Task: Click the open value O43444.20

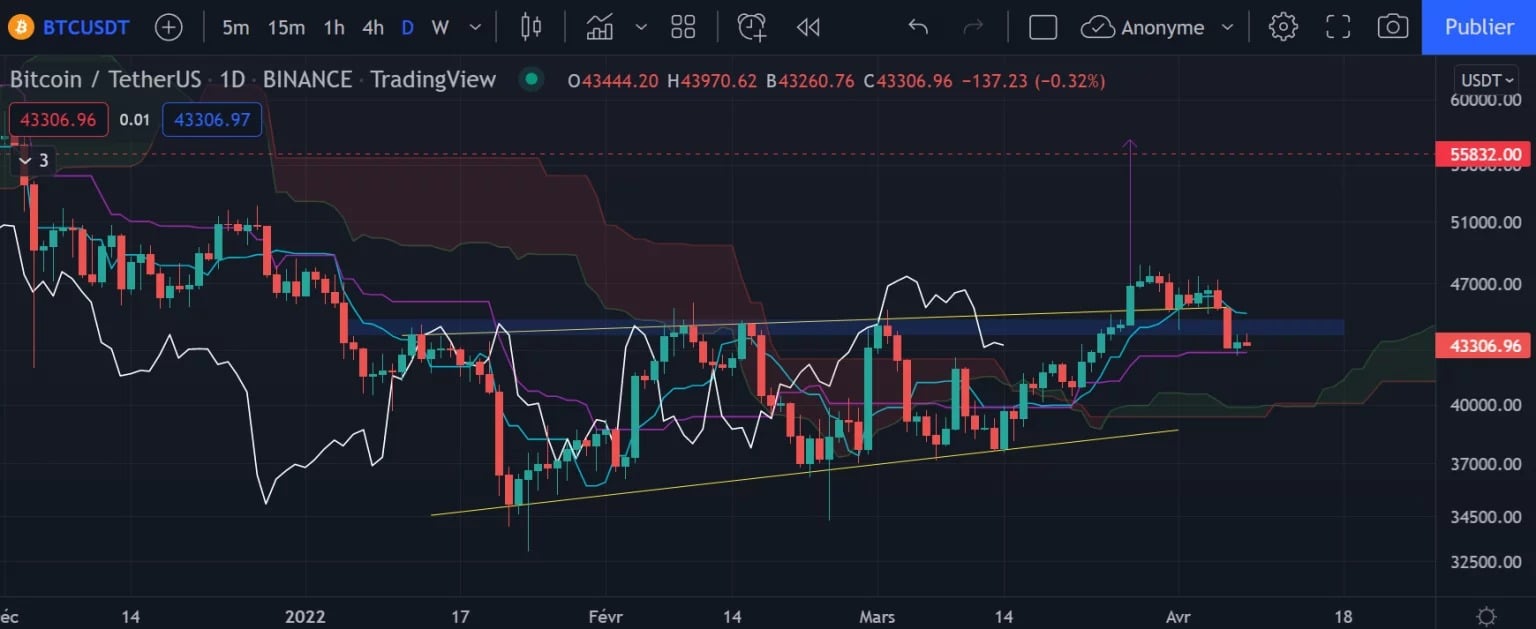Action: click(x=613, y=81)
